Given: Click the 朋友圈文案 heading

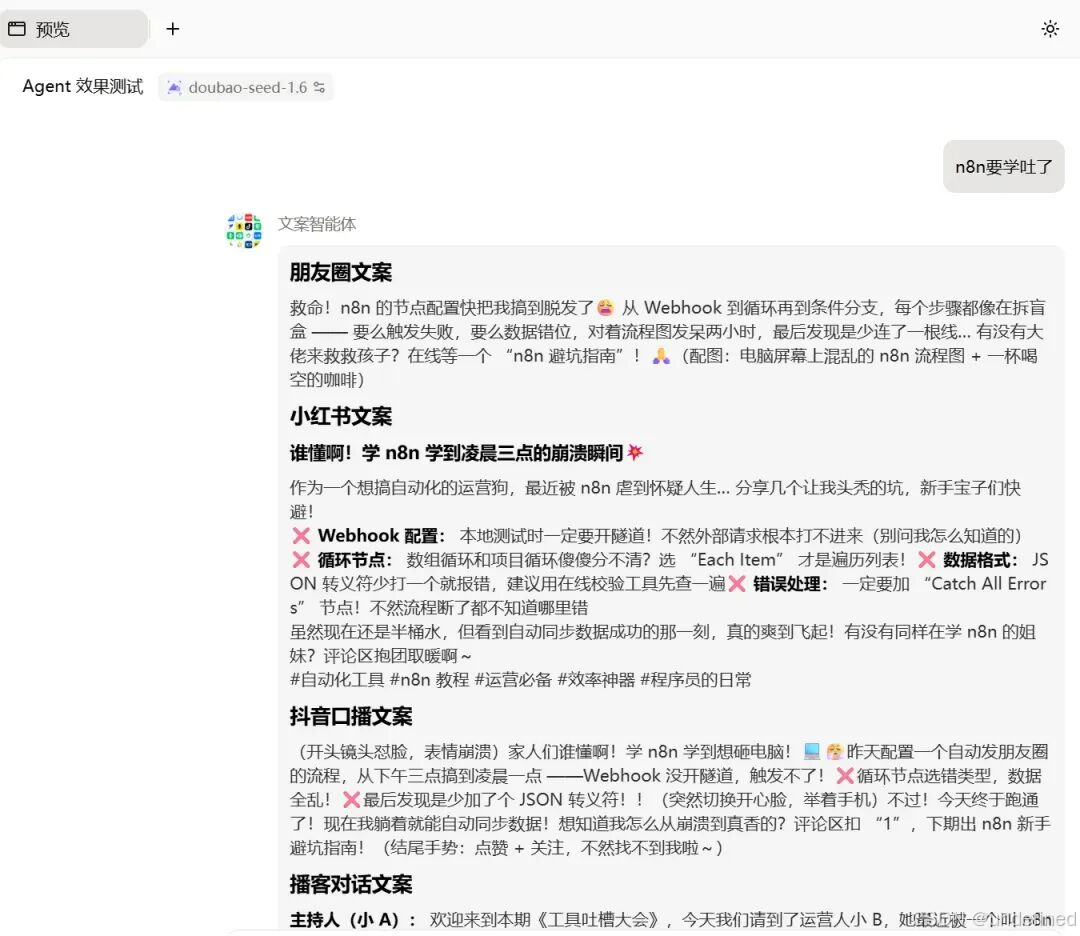Looking at the screenshot, I should click(340, 273).
